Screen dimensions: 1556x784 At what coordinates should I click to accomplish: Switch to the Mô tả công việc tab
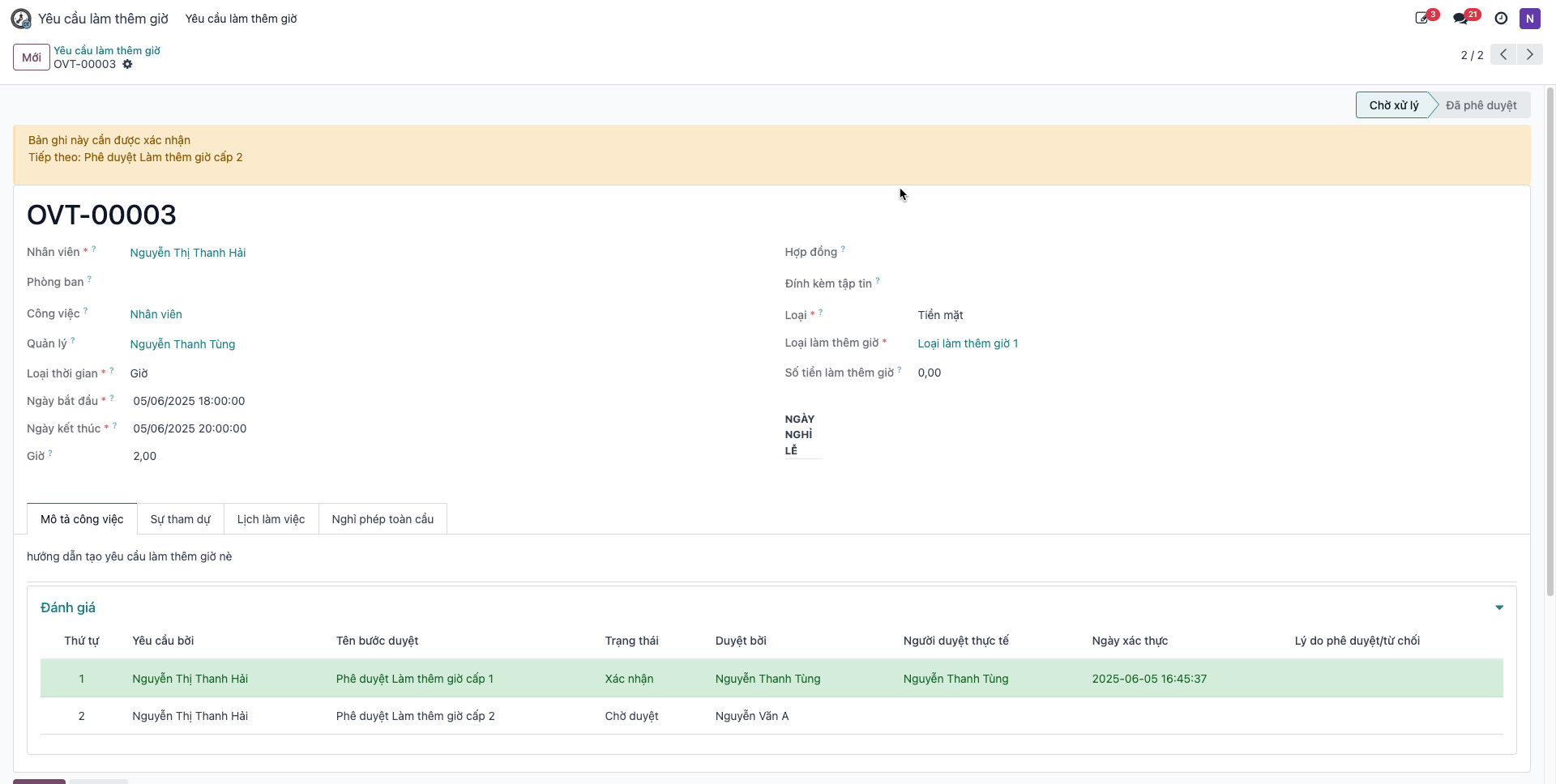pyautogui.click(x=82, y=519)
